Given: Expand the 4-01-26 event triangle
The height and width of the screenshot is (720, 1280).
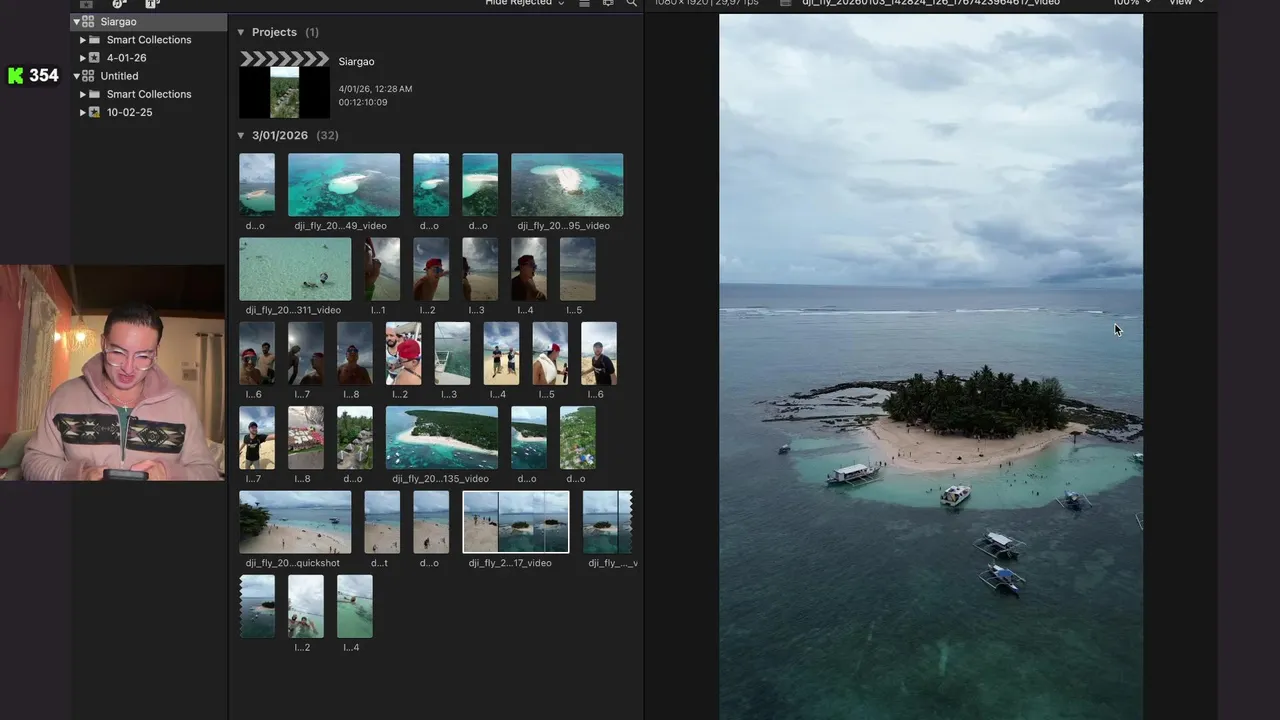Looking at the screenshot, I should click(x=83, y=58).
